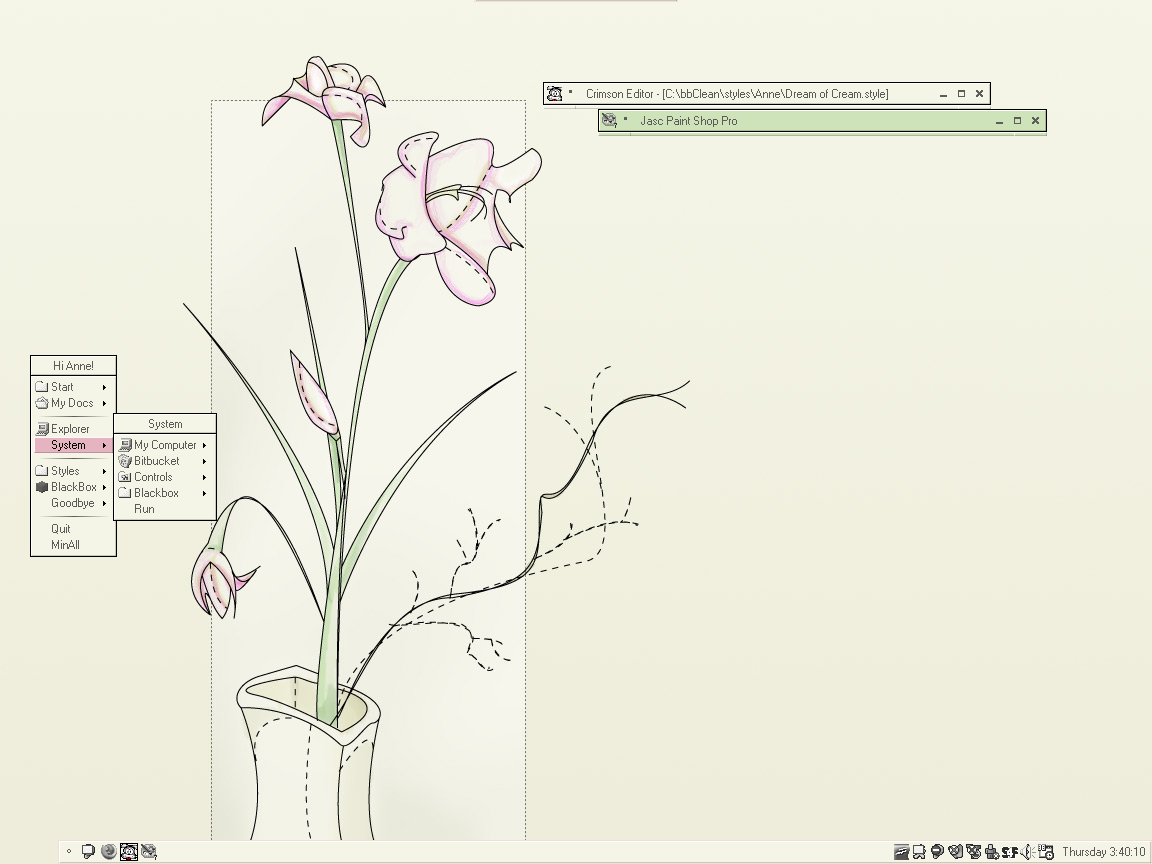Viewport: 1152px width, 864px height.
Task: Expand the Bitbucket submenu arrow
Action: 204,461
